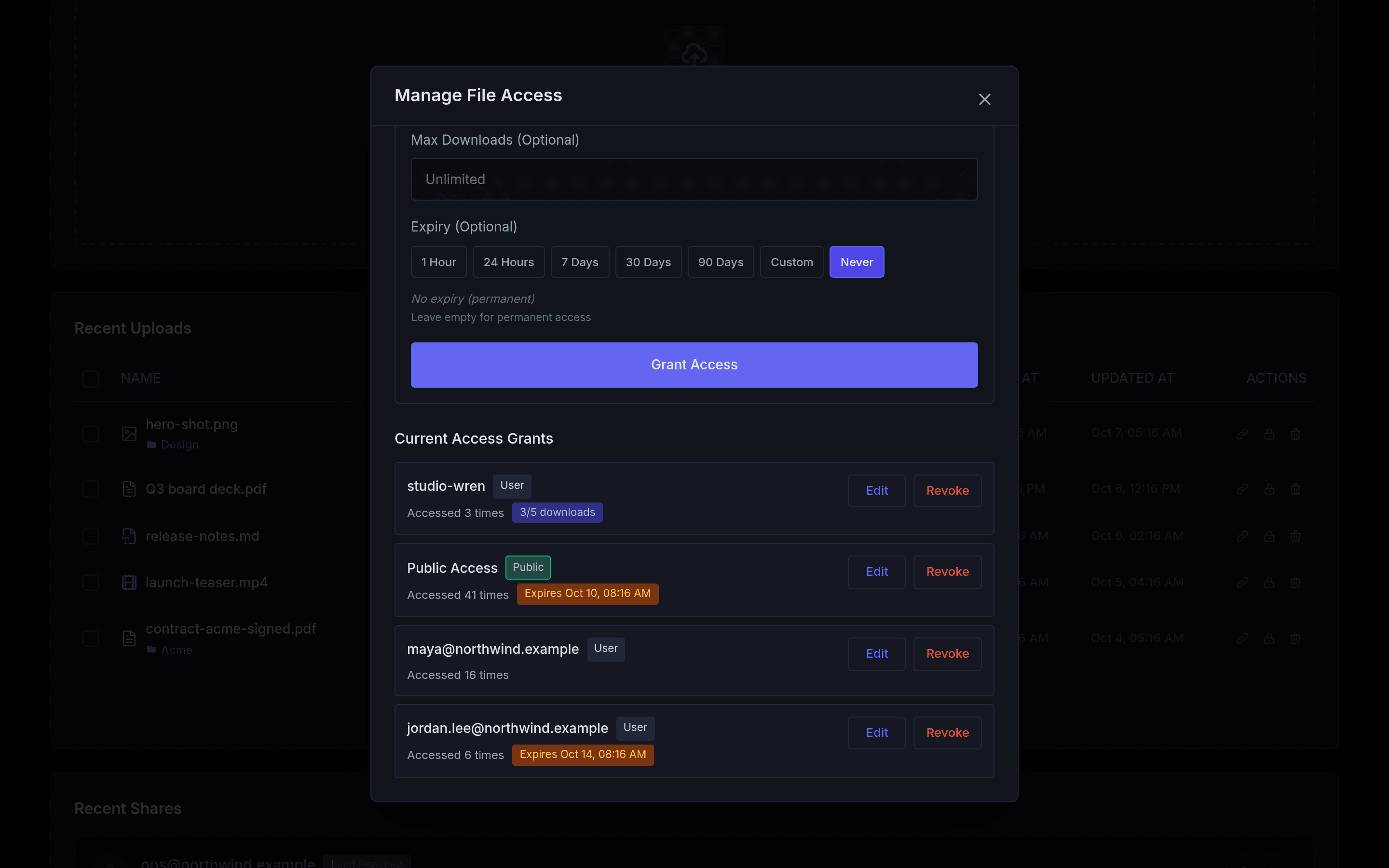Copy share link for release-notes.md
The height and width of the screenshot is (868, 1389).
click(x=1242, y=536)
